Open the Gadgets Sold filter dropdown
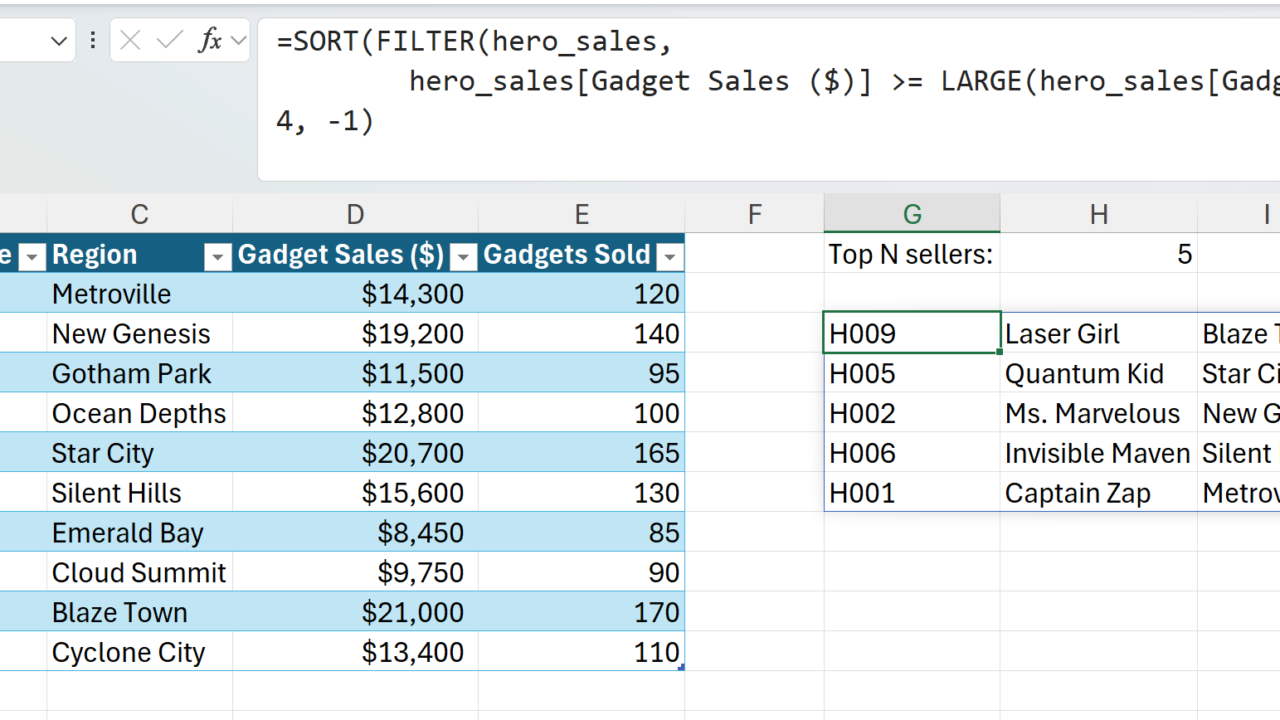The width and height of the screenshot is (1280, 720). coord(670,257)
